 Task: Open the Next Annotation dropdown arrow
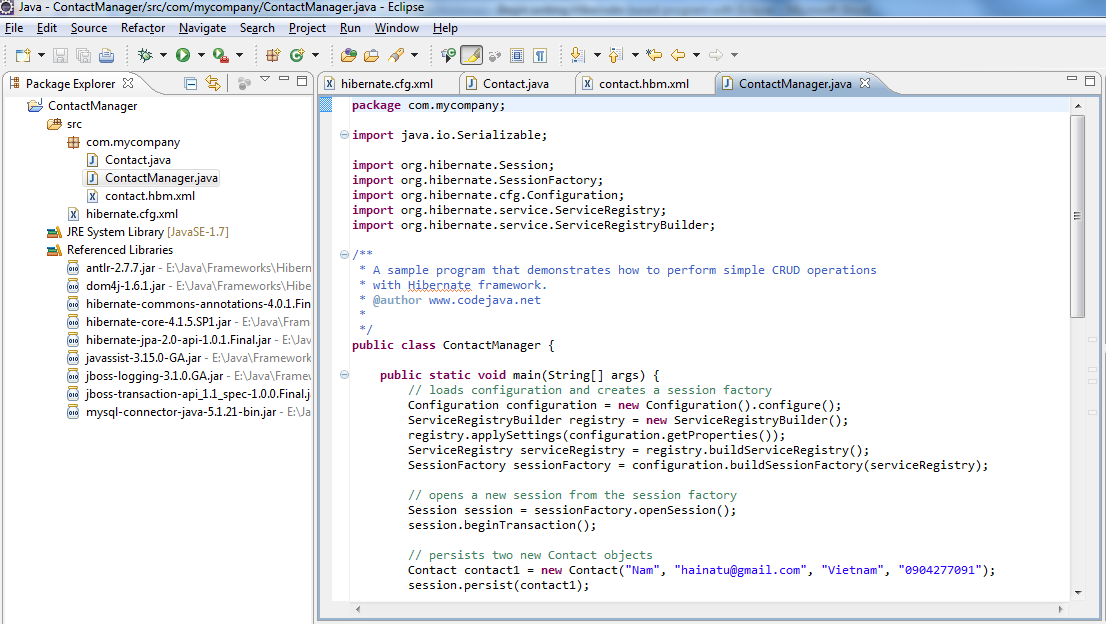coord(597,55)
